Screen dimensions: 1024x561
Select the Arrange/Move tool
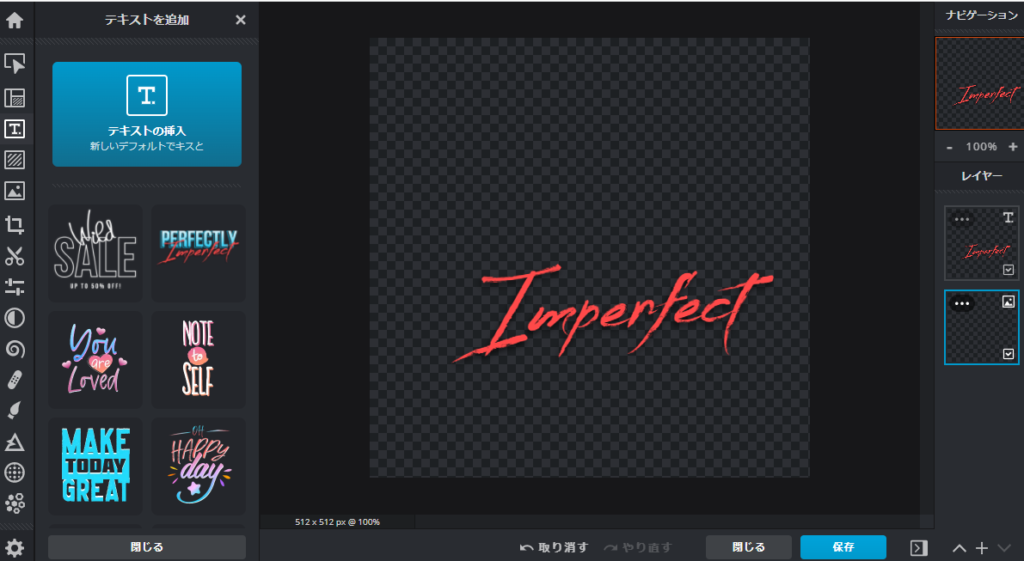[14, 63]
